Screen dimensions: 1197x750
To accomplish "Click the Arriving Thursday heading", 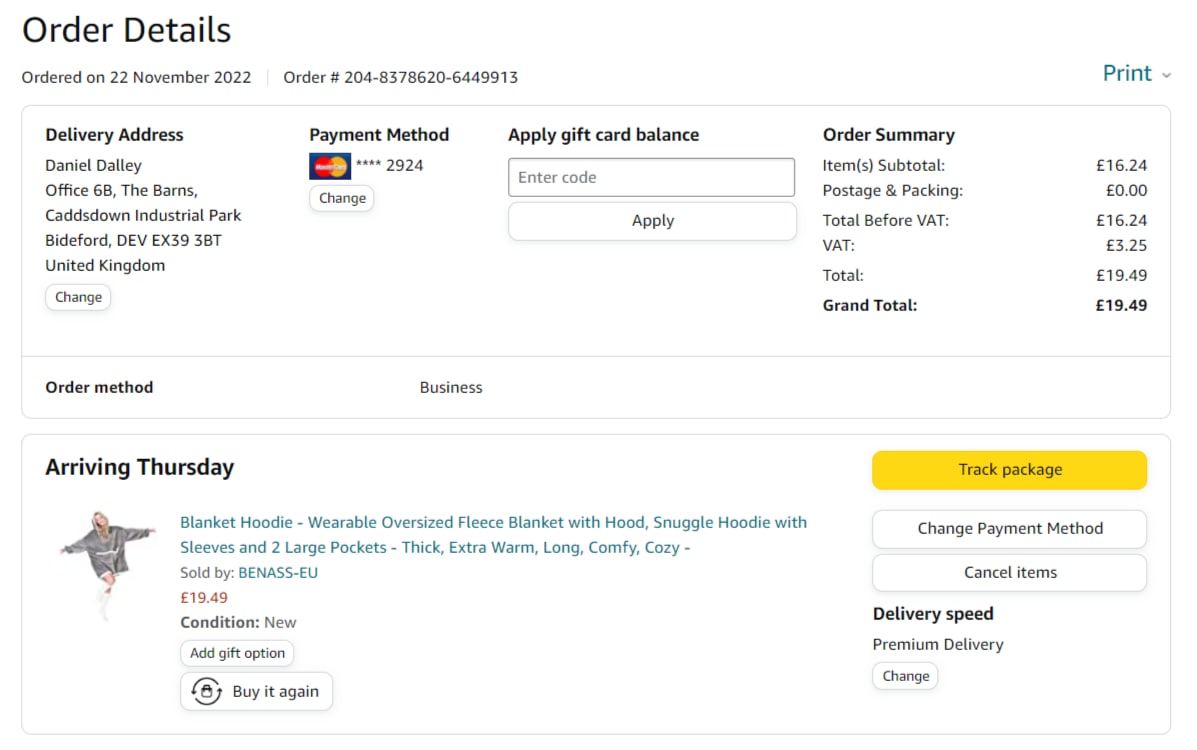I will coord(140,468).
